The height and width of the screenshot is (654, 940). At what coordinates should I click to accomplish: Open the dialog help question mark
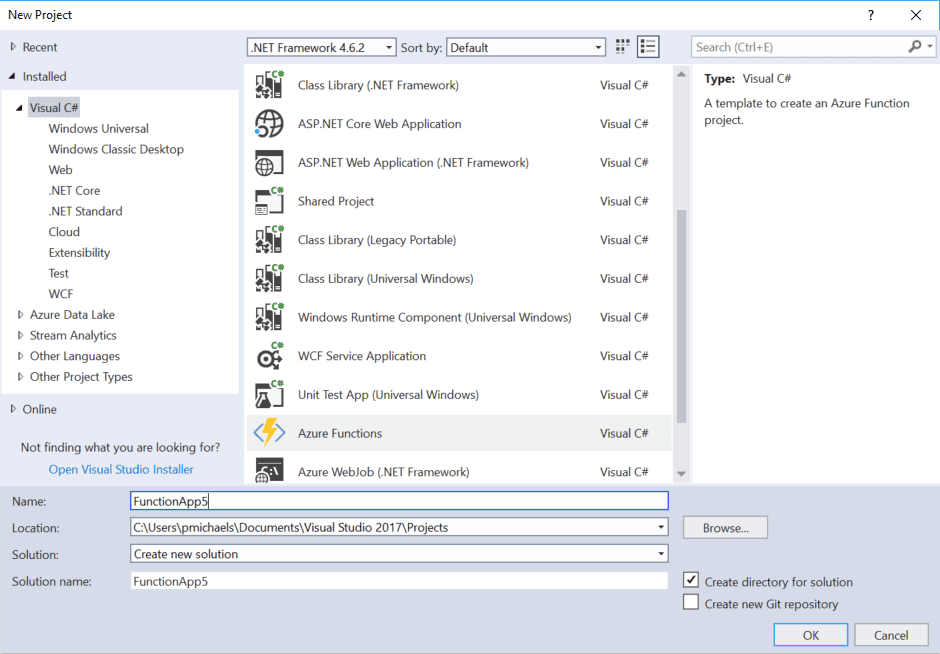[871, 15]
